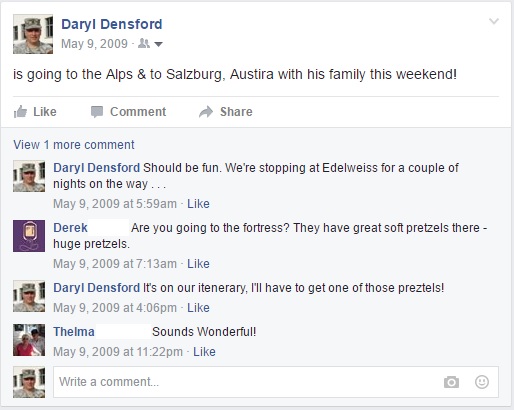This screenshot has width=514, height=410.
Task: Like Thelma's Sounds Wonderful comment
Action: tap(204, 352)
